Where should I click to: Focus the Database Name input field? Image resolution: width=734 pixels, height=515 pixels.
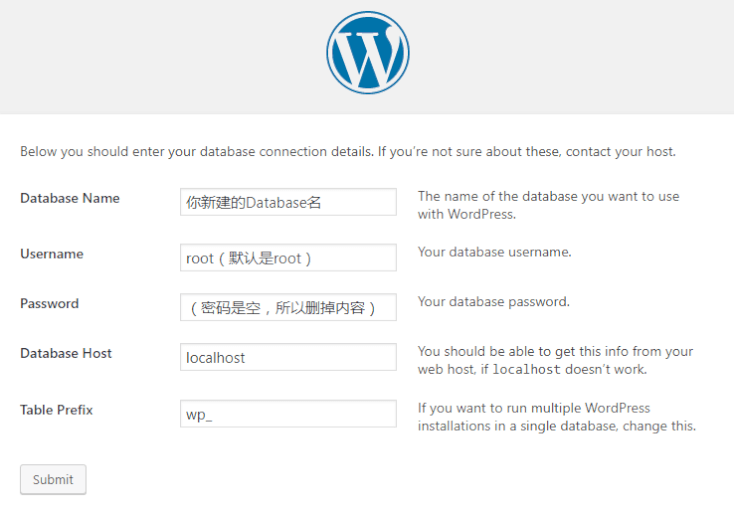(288, 202)
